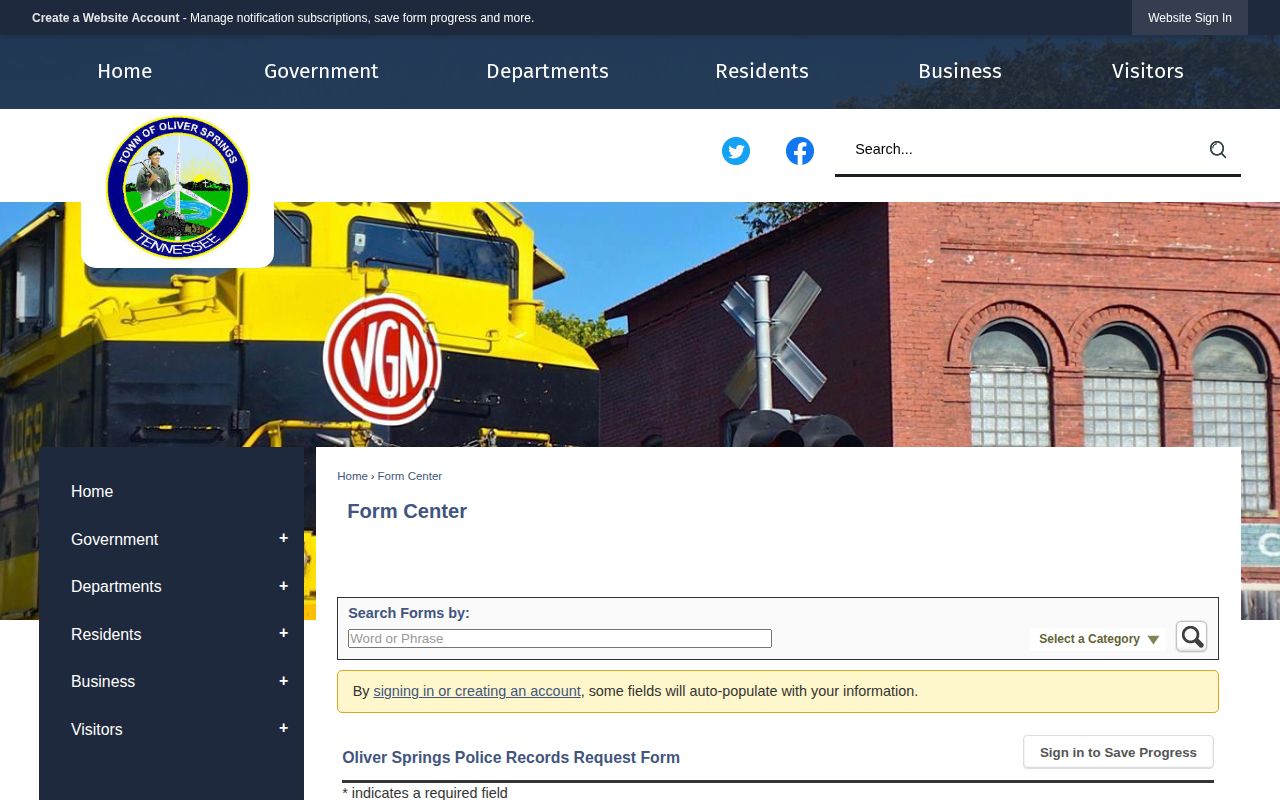The image size is (1280, 800).
Task: Open the Government top navigation menu
Action: [321, 71]
